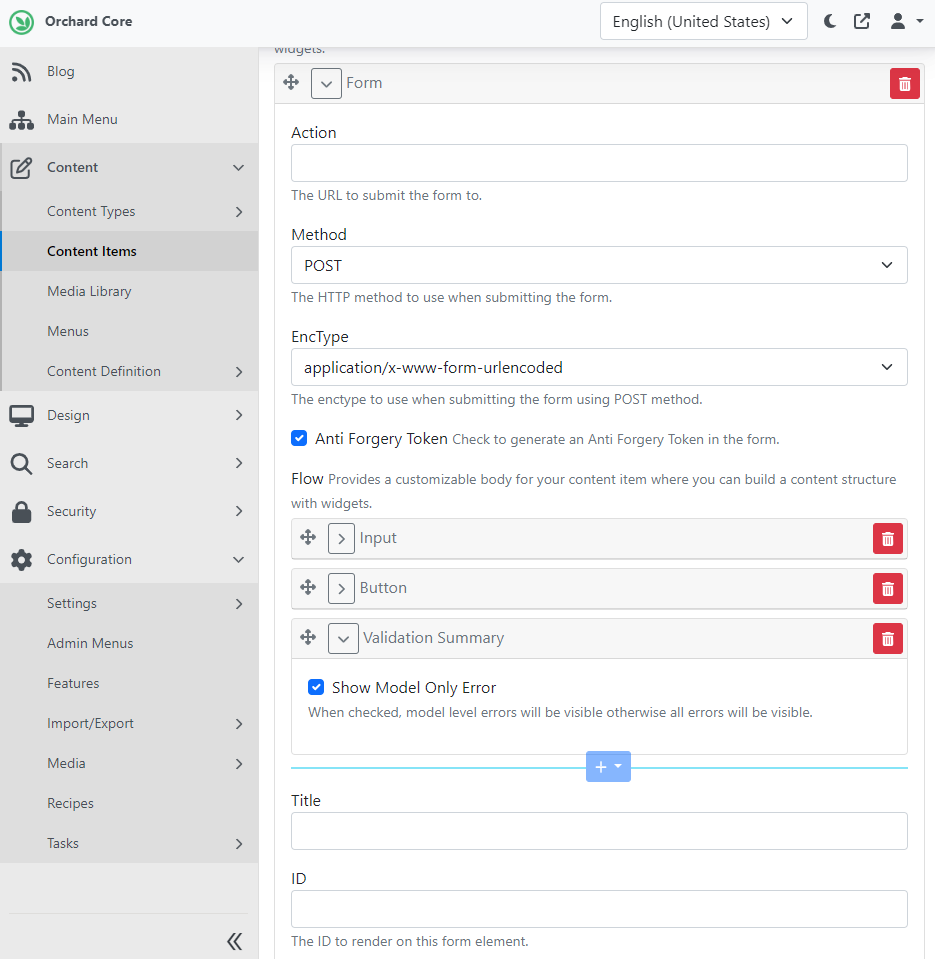This screenshot has height=959, width=935.
Task: Expand the Content Types submenu chevron
Action: tap(239, 212)
